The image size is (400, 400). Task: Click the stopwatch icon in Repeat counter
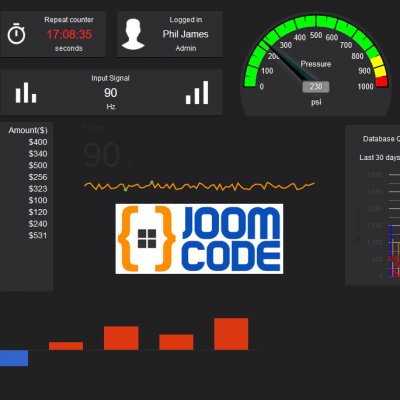coord(16,34)
